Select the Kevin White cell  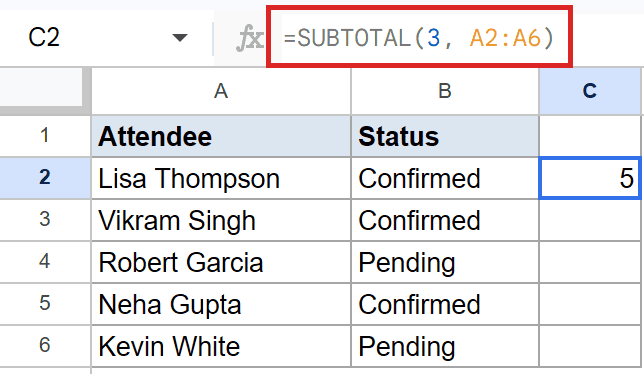tap(221, 346)
